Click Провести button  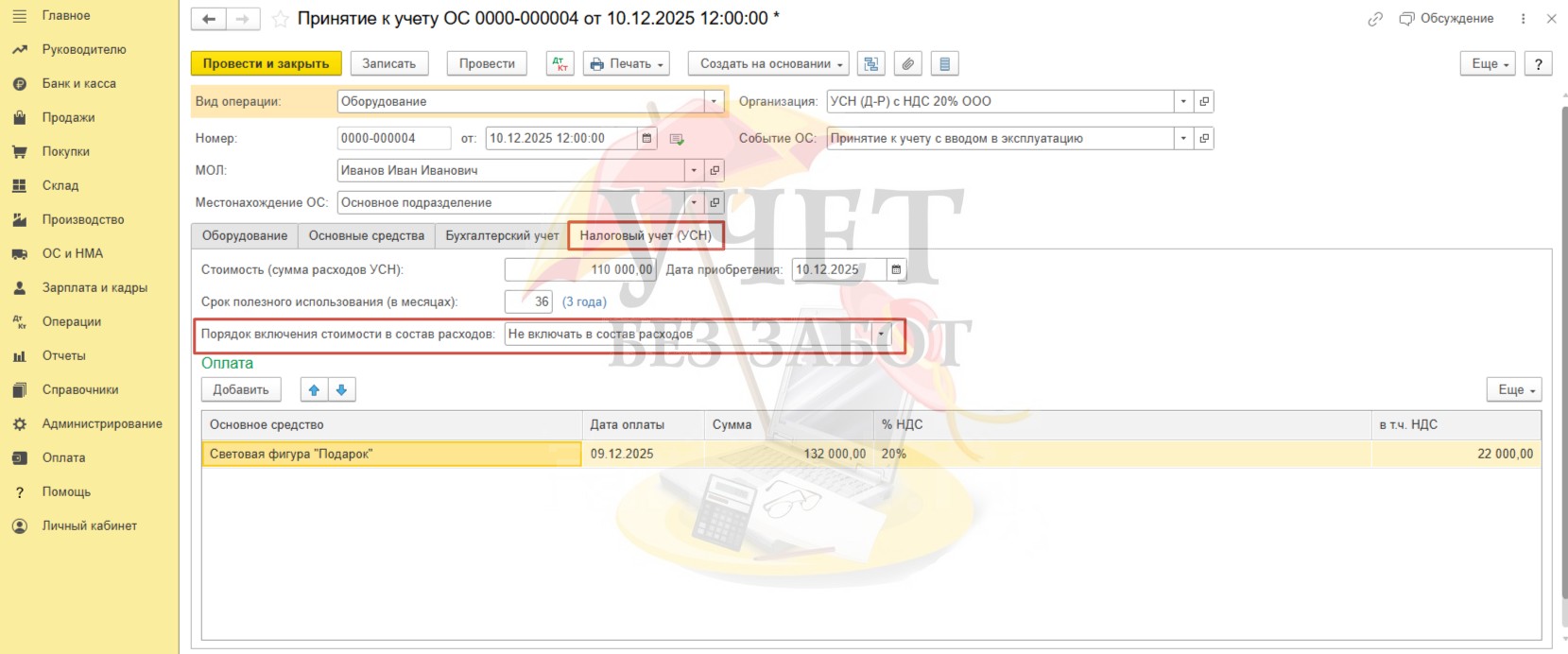coord(487,63)
